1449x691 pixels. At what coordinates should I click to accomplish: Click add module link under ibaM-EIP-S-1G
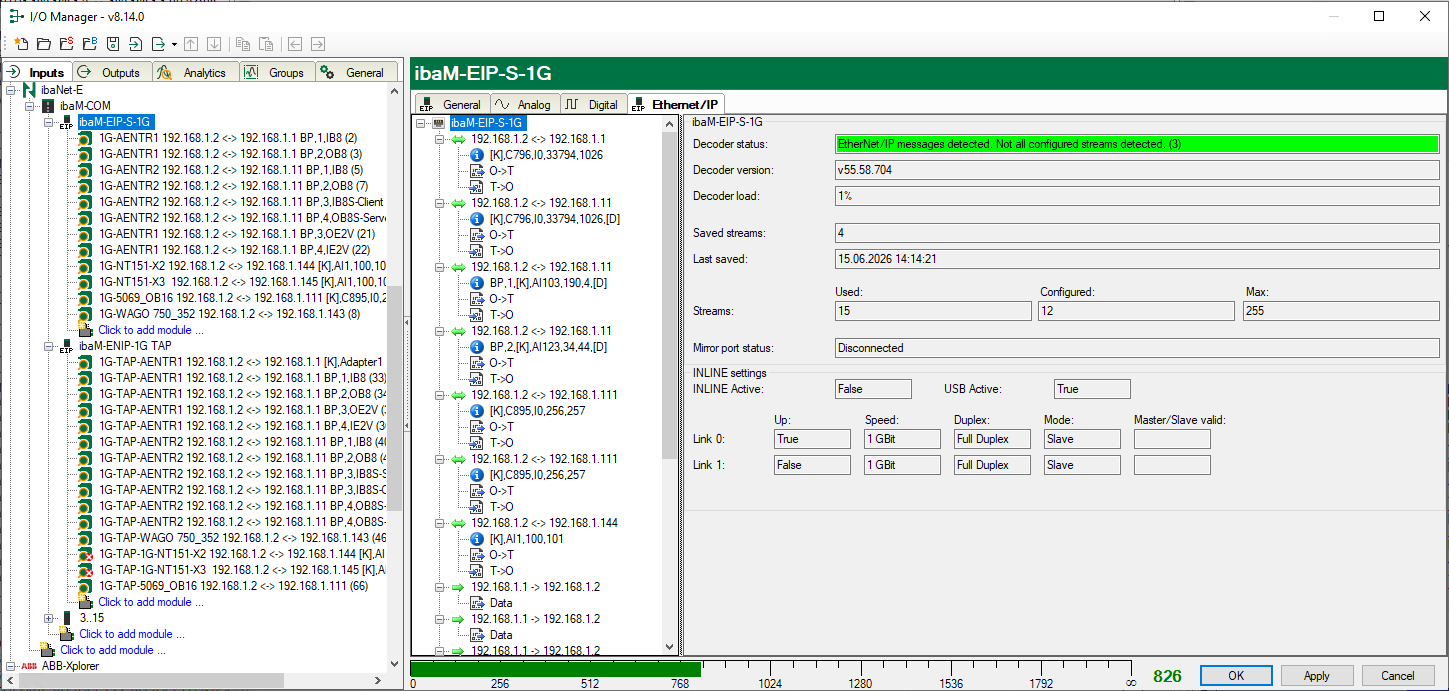[x=150, y=330]
